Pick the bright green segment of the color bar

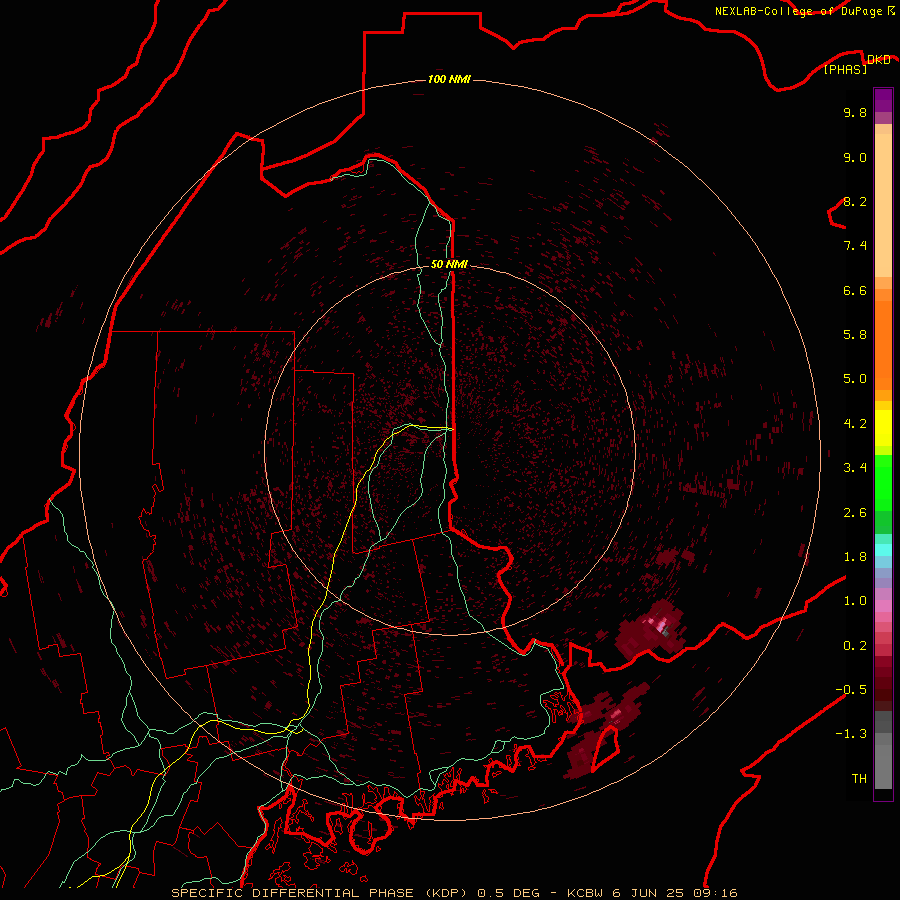click(x=883, y=482)
